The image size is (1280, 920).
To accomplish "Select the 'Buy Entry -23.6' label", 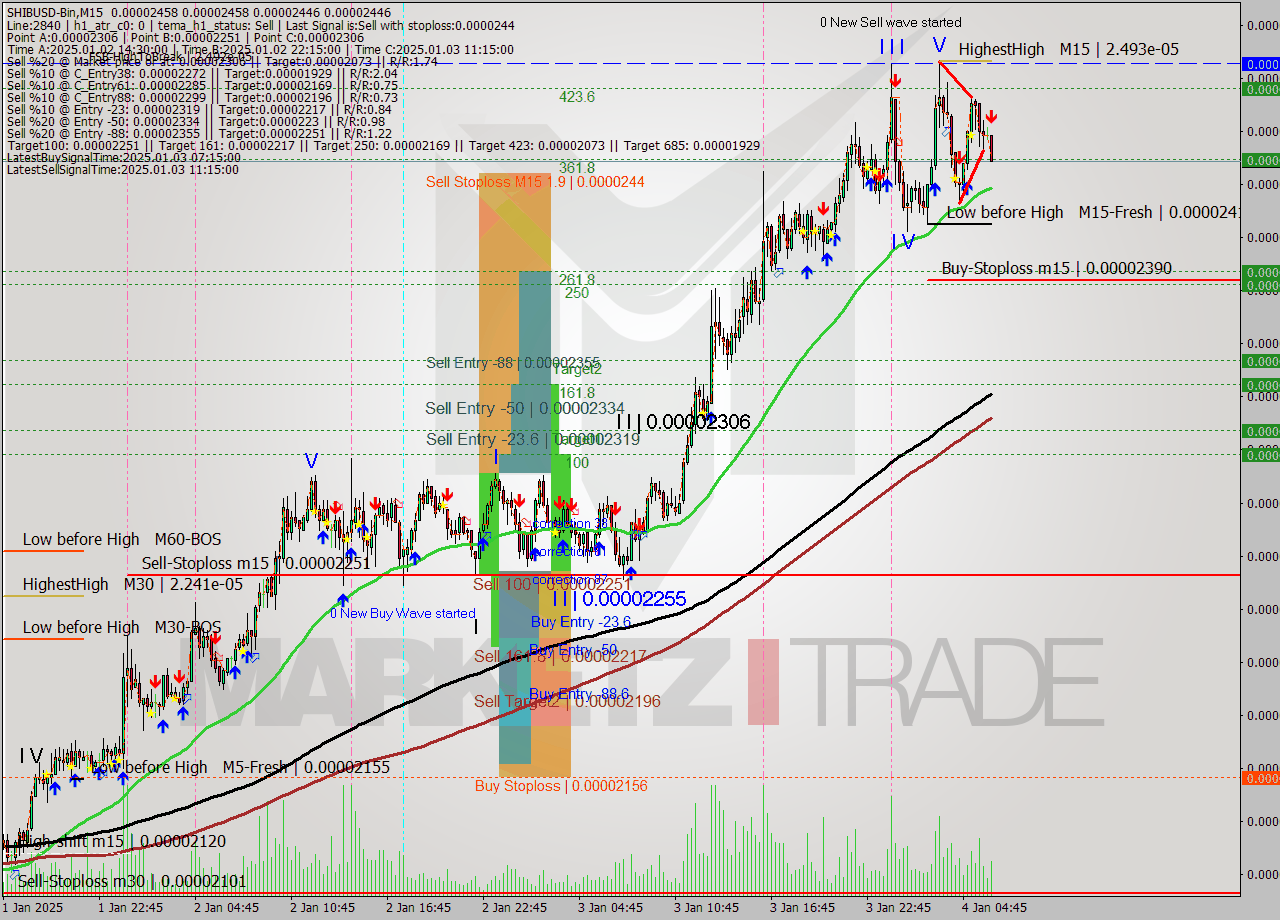I will [581, 622].
